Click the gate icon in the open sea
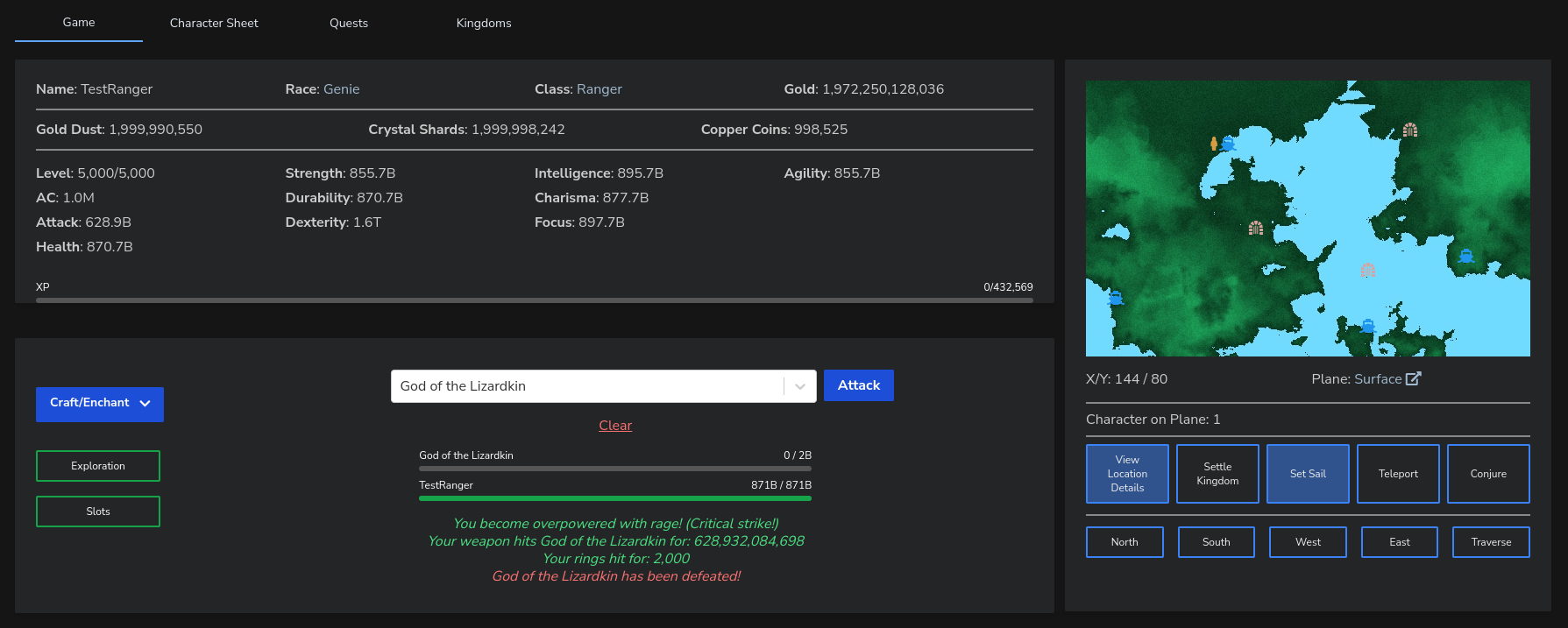The height and width of the screenshot is (628, 1568). click(x=1368, y=270)
